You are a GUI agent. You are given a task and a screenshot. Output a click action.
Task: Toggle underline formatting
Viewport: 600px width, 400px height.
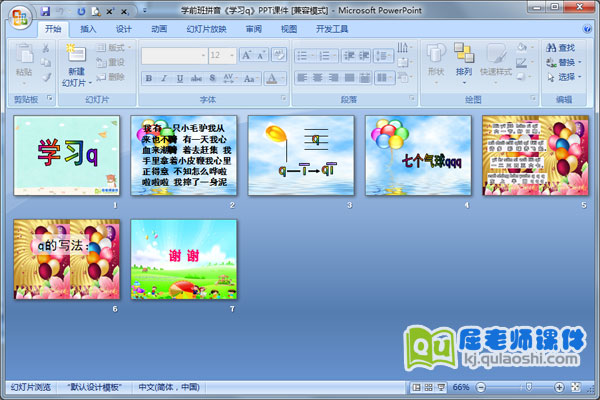point(179,78)
